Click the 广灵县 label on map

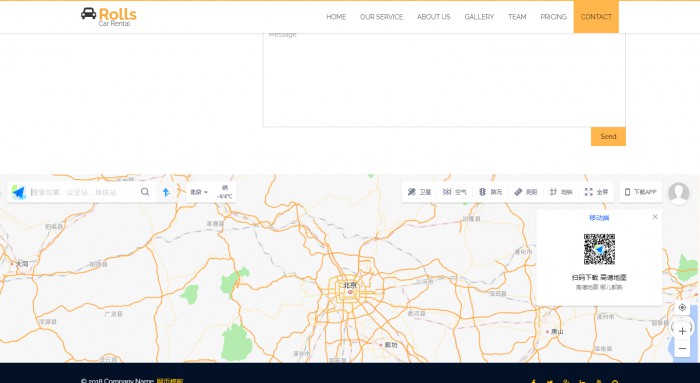tap(113, 314)
